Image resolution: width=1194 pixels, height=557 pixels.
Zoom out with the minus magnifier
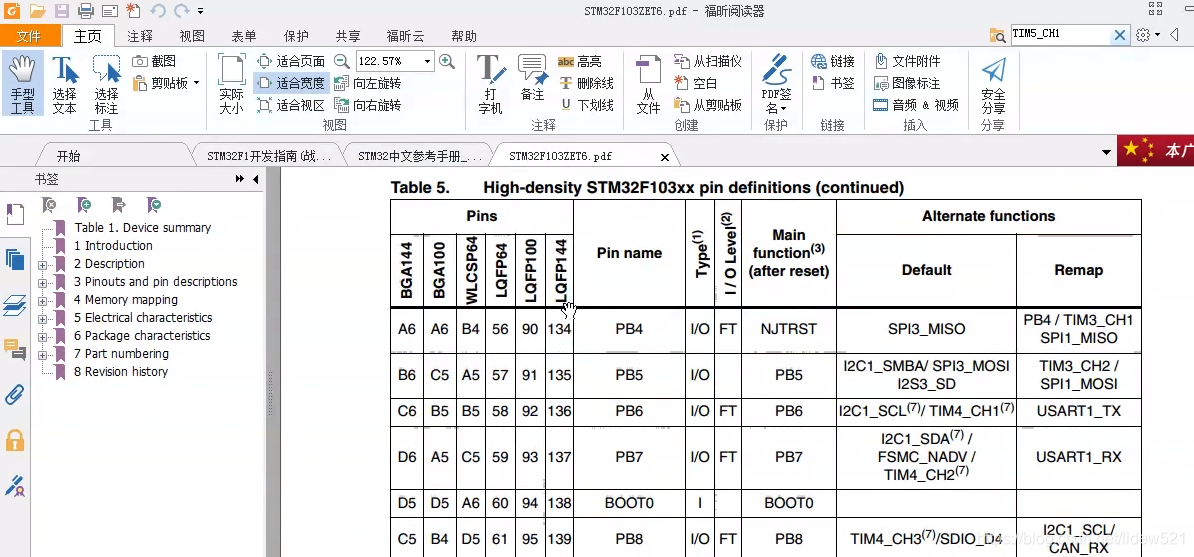[342, 61]
